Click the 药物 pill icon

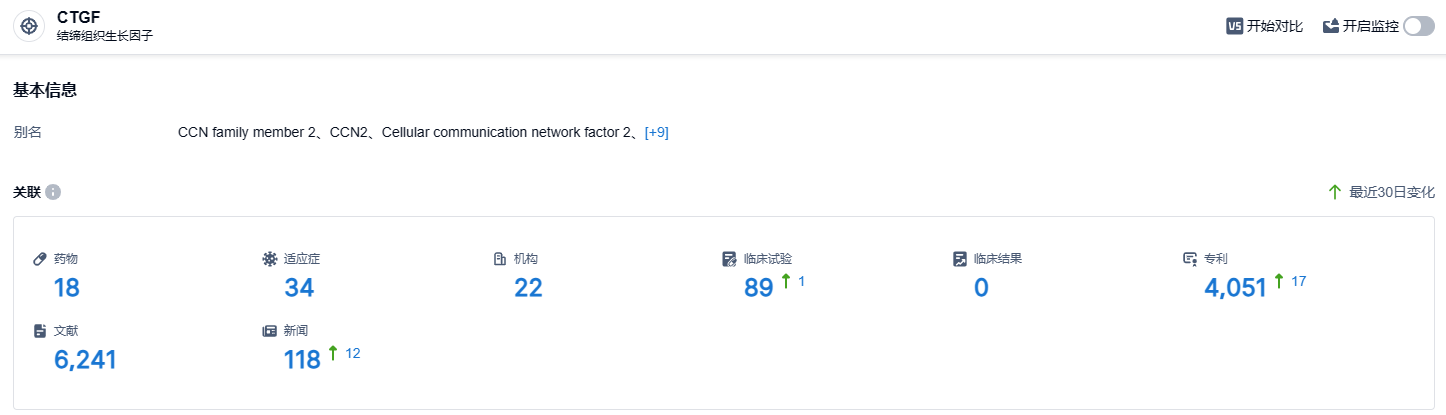click(40, 259)
